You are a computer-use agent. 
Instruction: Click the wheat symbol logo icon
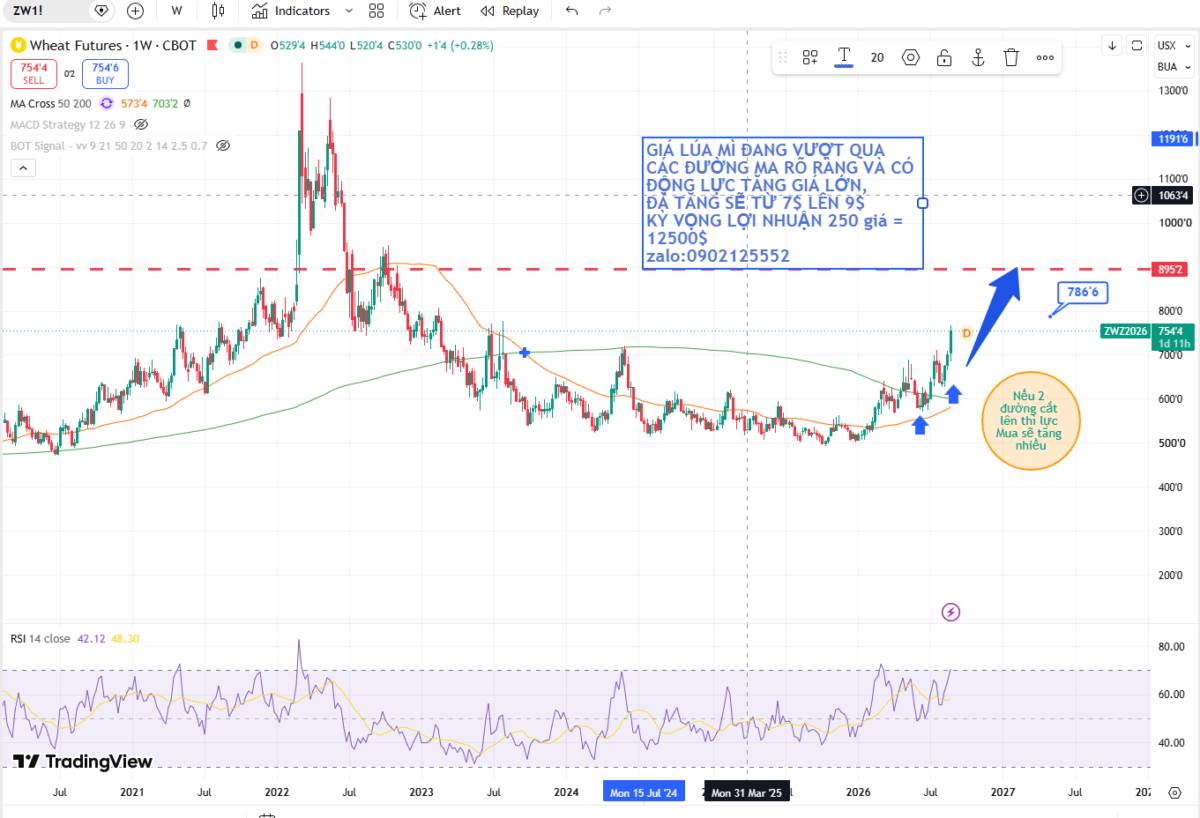[x=17, y=45]
